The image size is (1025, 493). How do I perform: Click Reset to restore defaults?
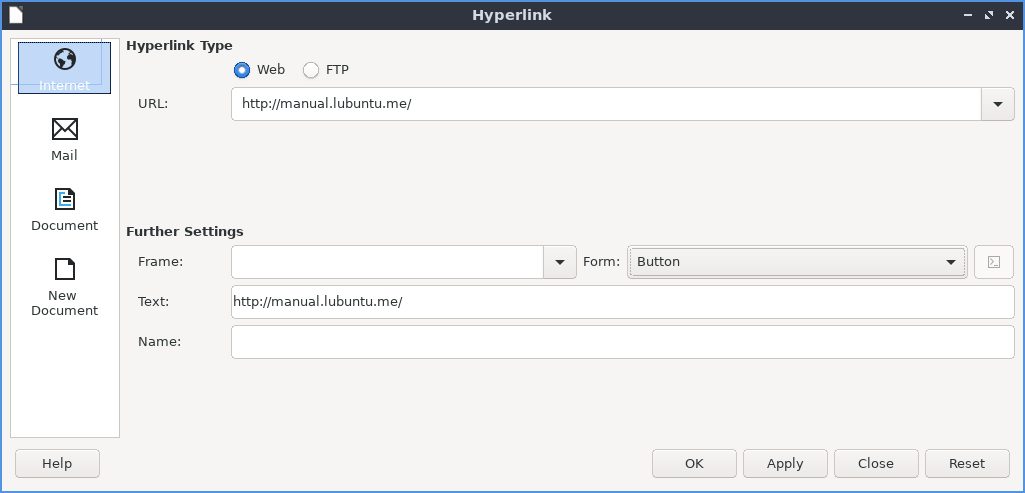coord(967,463)
